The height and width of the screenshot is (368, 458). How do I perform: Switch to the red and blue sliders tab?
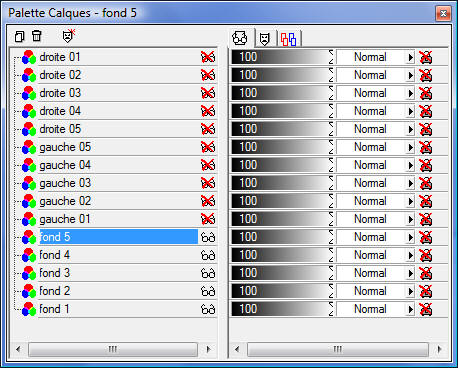pyautogui.click(x=288, y=39)
